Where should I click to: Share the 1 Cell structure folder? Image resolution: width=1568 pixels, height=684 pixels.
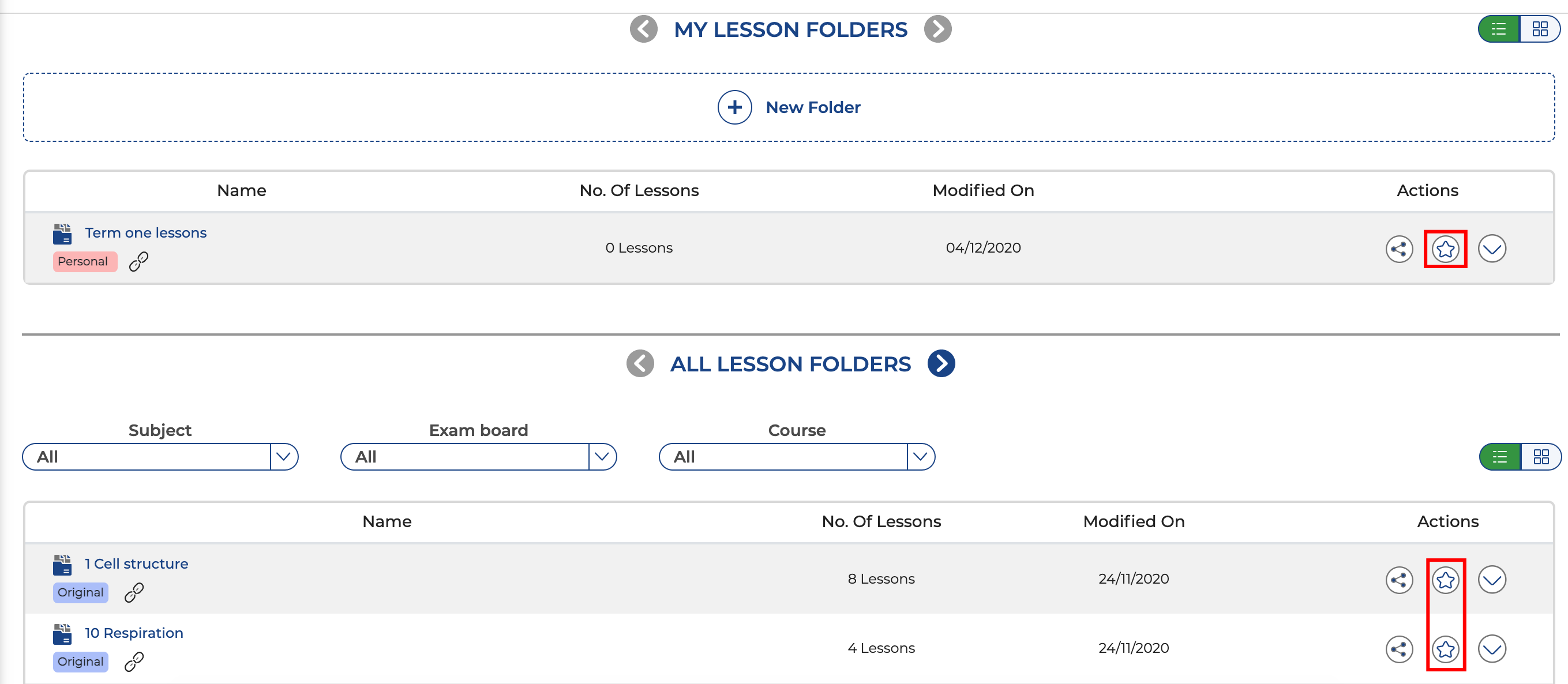pyautogui.click(x=1399, y=580)
